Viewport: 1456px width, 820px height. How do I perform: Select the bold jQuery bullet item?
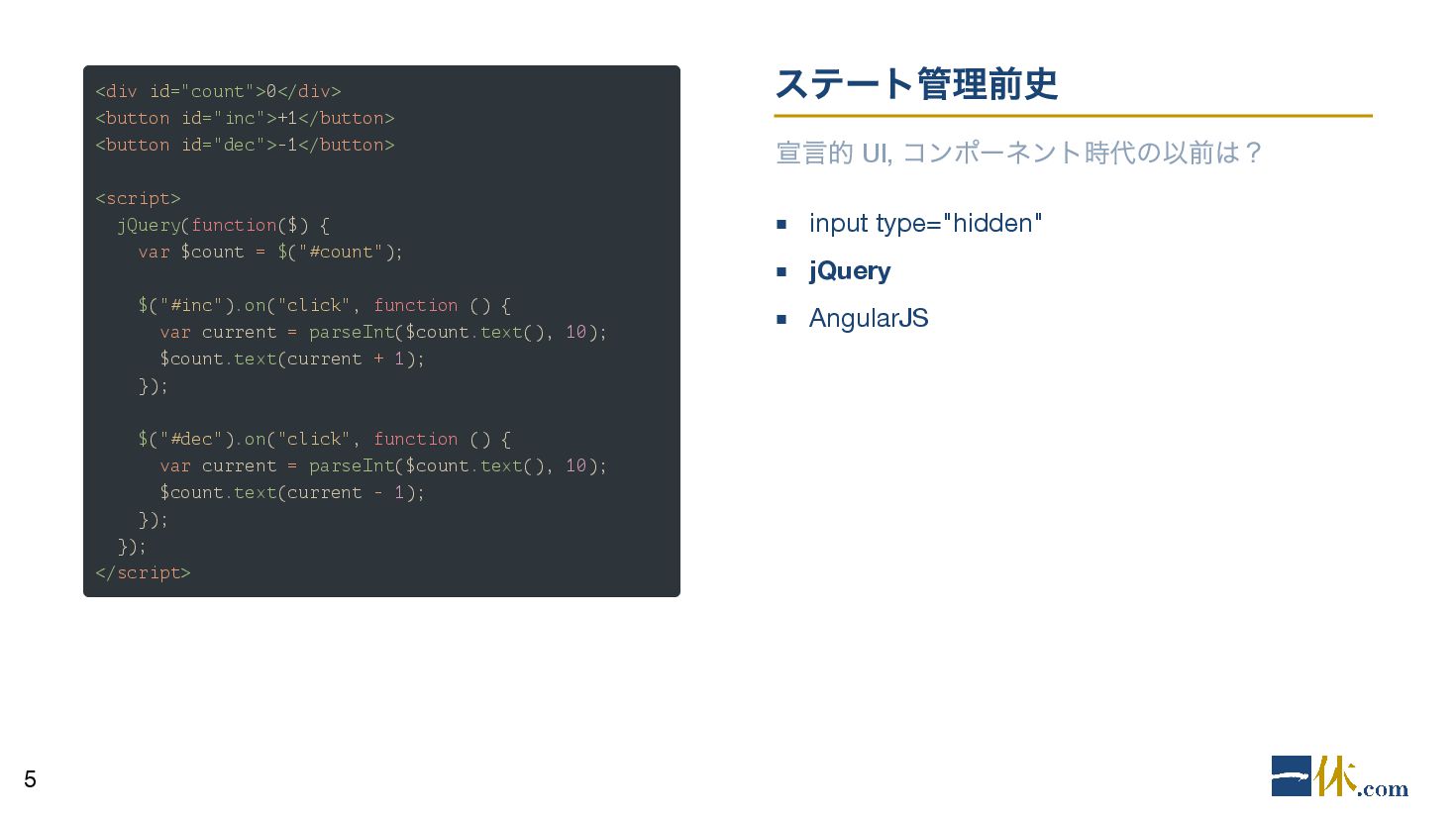click(x=850, y=271)
